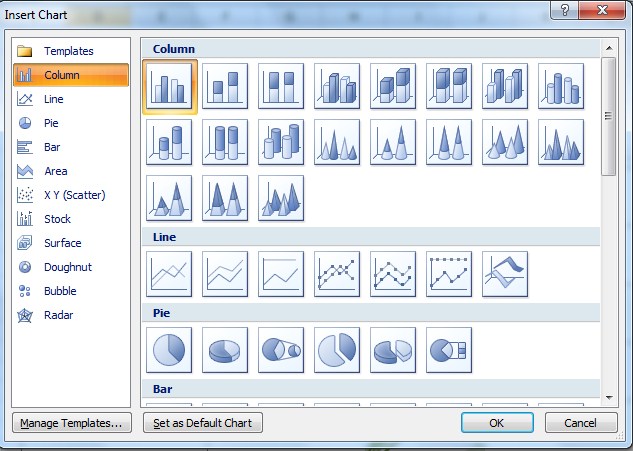Viewport: 633px width, 451px height.
Task: Select the Pie in 3-D chart
Action: pyautogui.click(x=225, y=350)
